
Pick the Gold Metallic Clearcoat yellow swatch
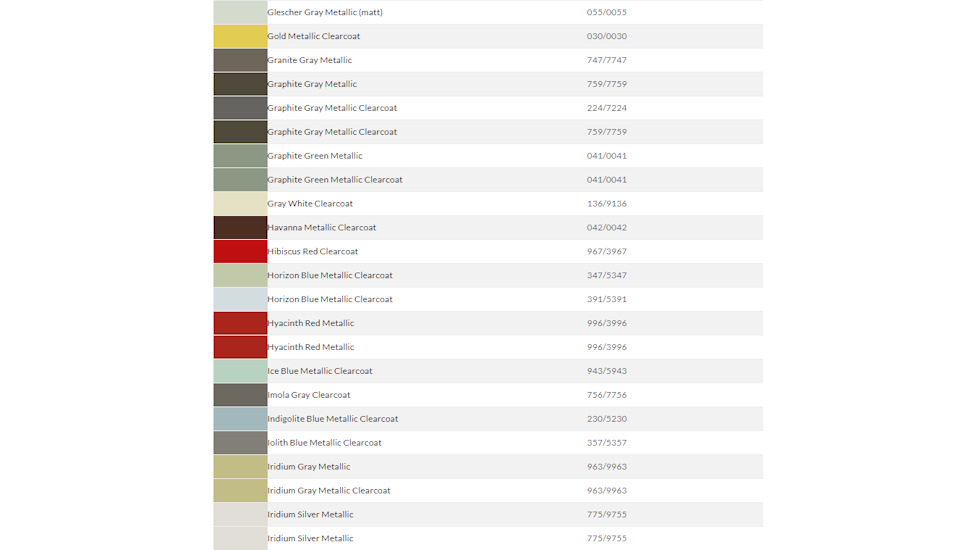(x=240, y=36)
